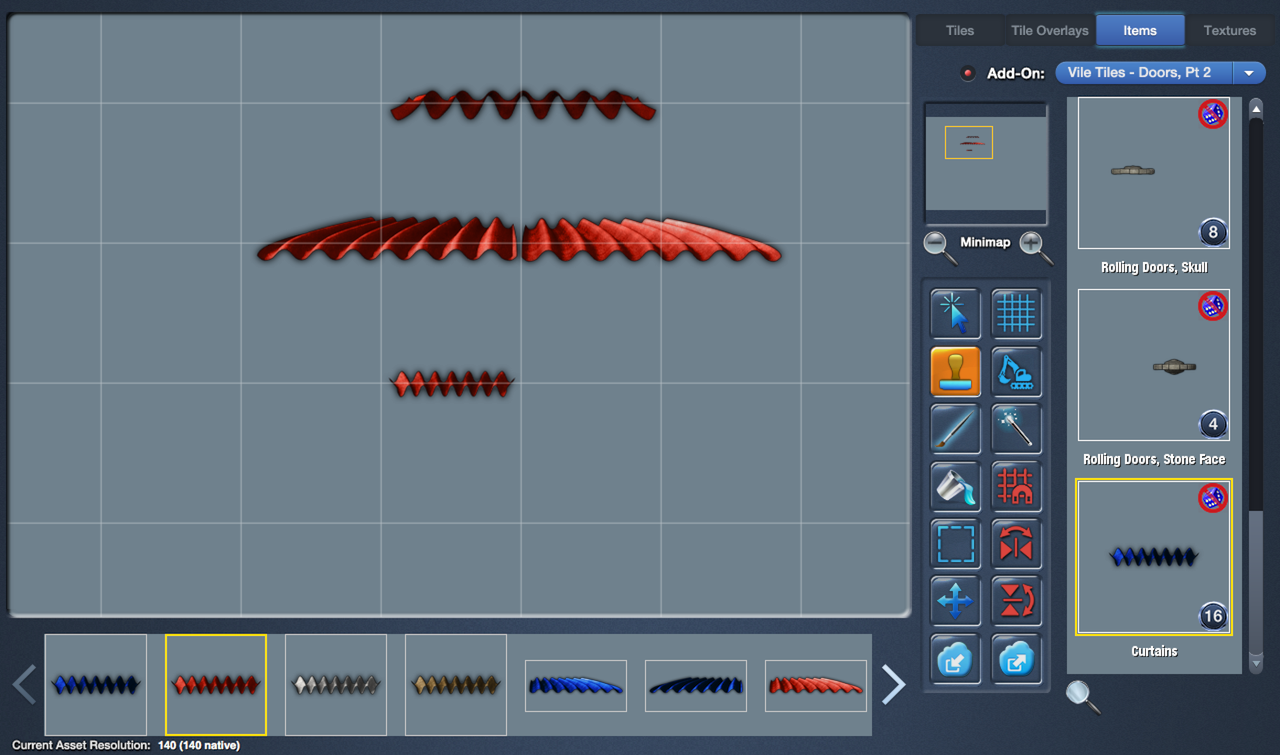Go to previous variants with left arrow

tap(25, 684)
